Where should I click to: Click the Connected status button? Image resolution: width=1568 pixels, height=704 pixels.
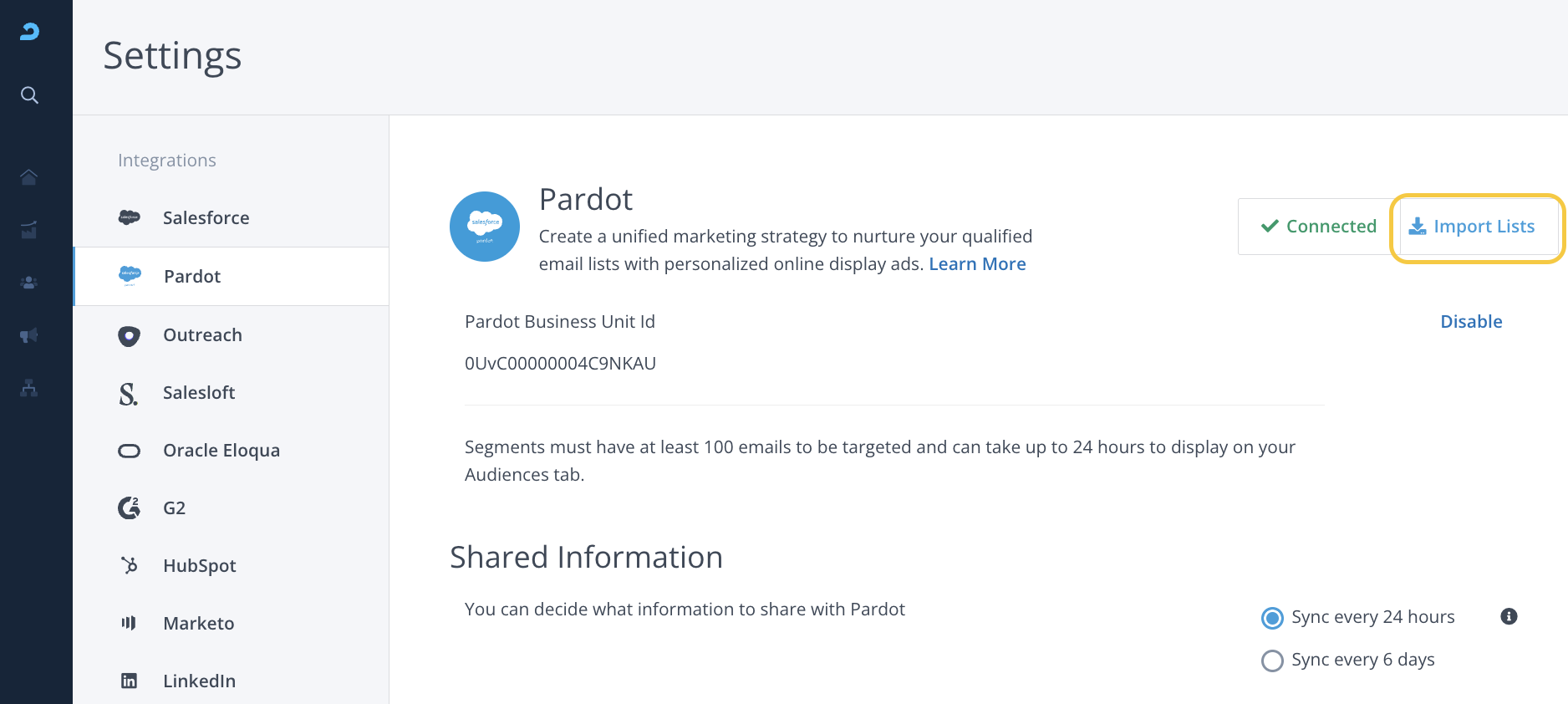[x=1319, y=227]
